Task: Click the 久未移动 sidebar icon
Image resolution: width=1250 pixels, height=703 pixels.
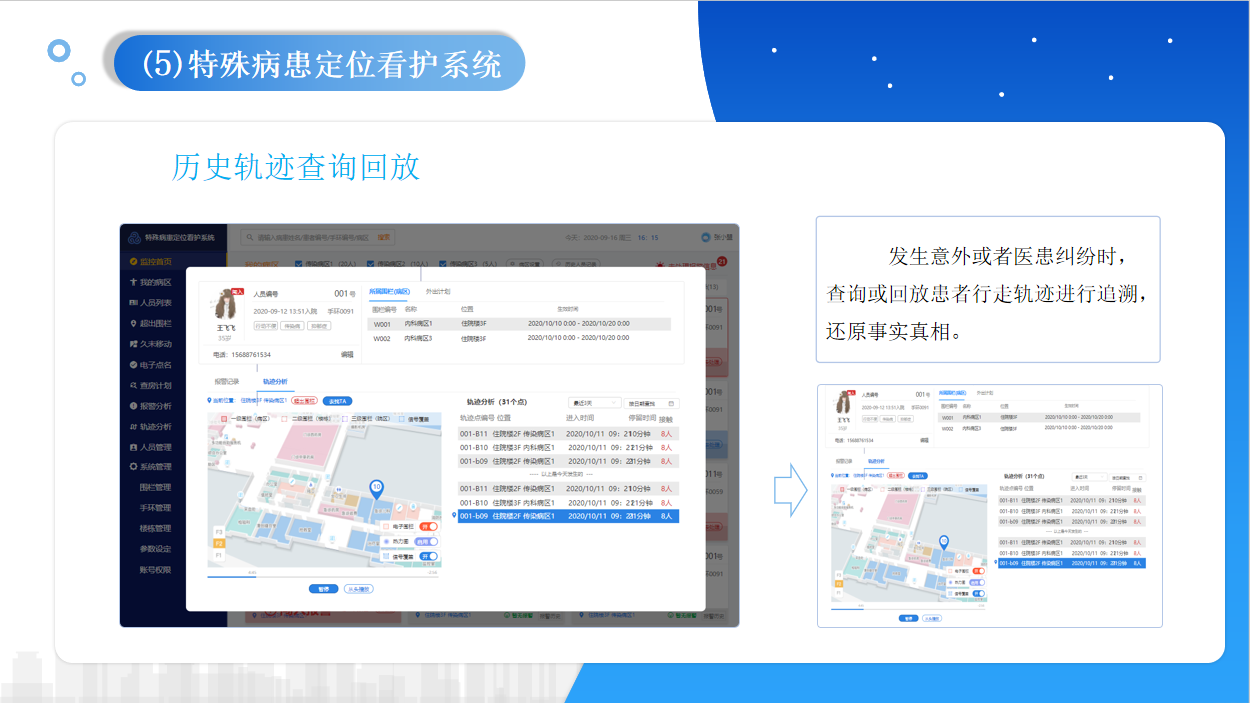Action: (133, 344)
